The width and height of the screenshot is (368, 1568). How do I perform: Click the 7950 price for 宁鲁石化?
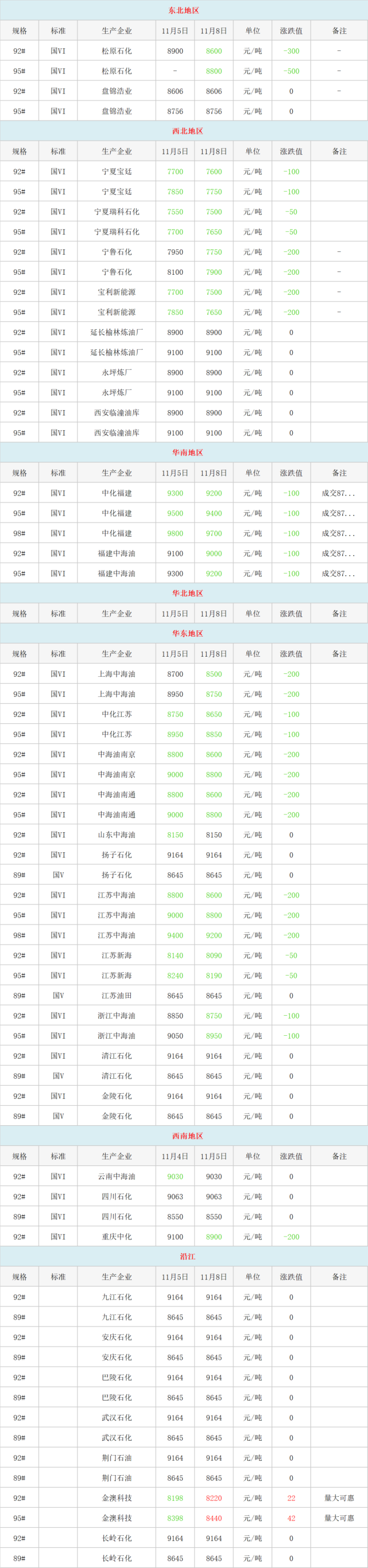click(x=175, y=252)
